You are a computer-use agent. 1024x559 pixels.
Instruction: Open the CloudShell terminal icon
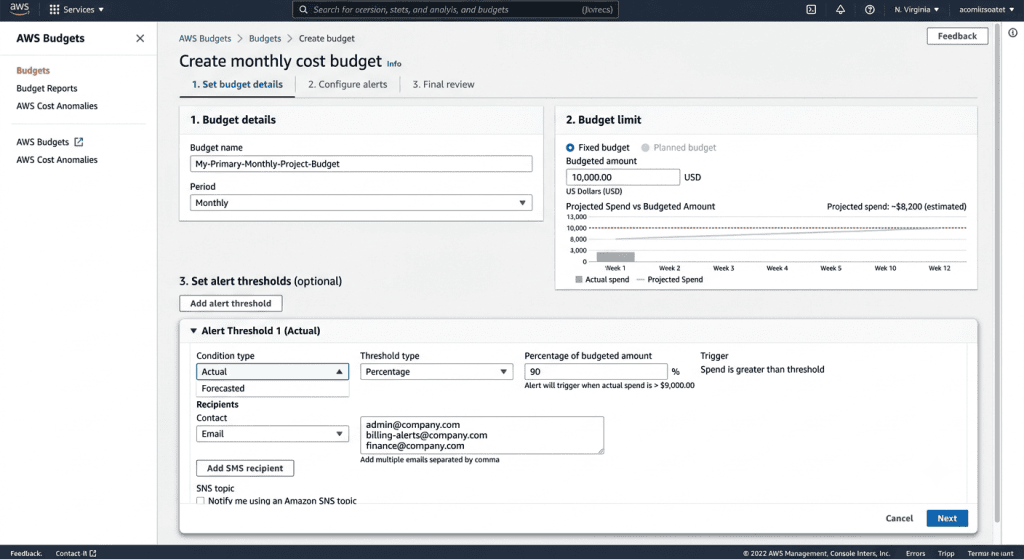pos(811,10)
